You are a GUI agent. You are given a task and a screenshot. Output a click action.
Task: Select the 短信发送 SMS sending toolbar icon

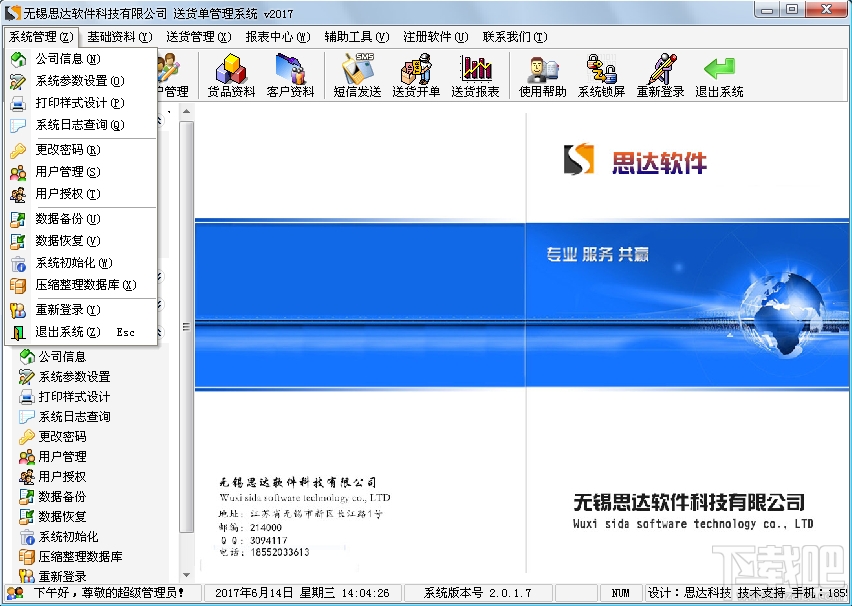coord(356,73)
